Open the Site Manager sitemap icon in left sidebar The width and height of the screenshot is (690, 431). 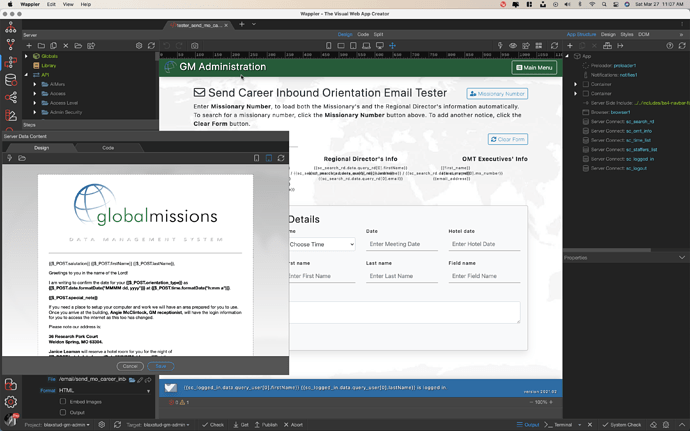11,28
